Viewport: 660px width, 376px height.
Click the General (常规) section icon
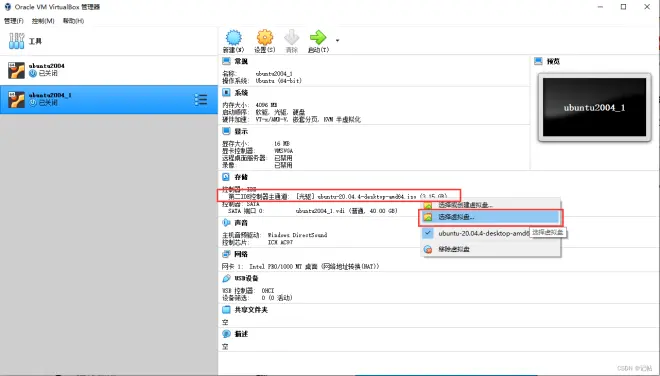226,61
